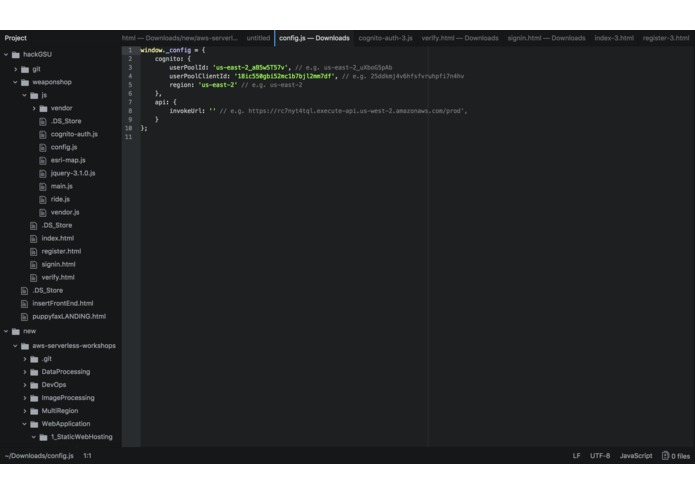The image size is (695, 494).
Task: Expand the git folder chevron under hackGSU
Action: tap(16, 69)
